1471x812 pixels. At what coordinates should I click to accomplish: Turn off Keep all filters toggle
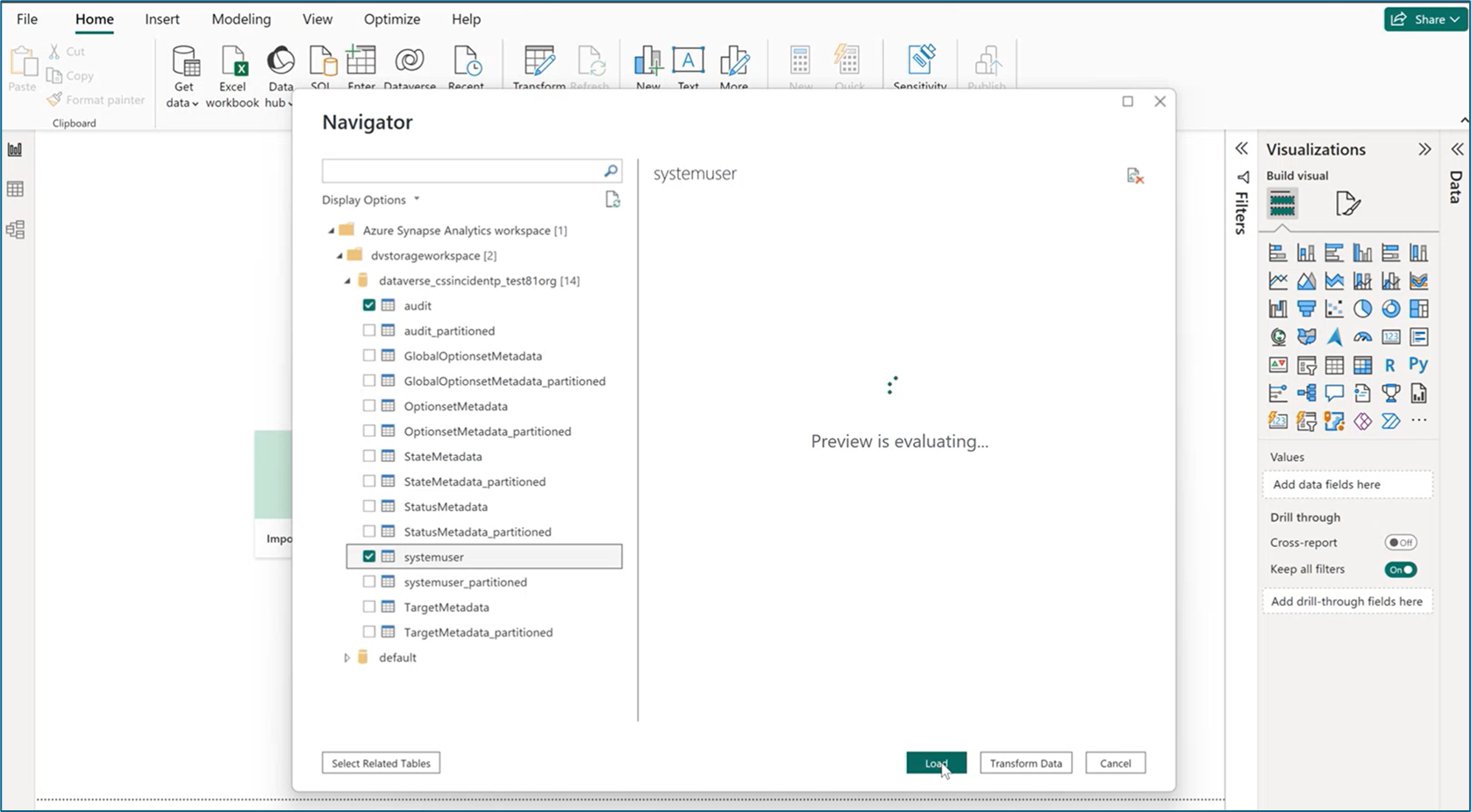(1400, 569)
